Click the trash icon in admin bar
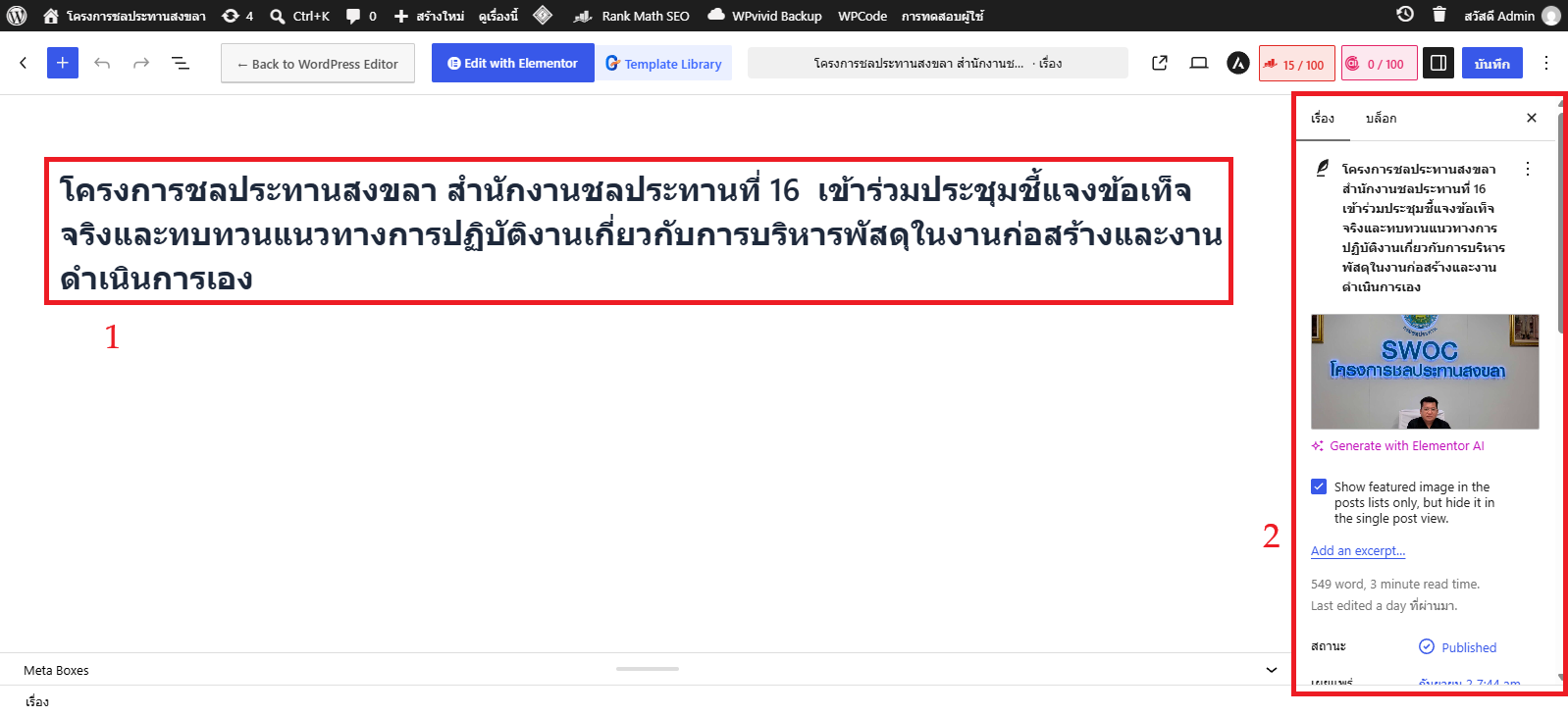 (1438, 15)
